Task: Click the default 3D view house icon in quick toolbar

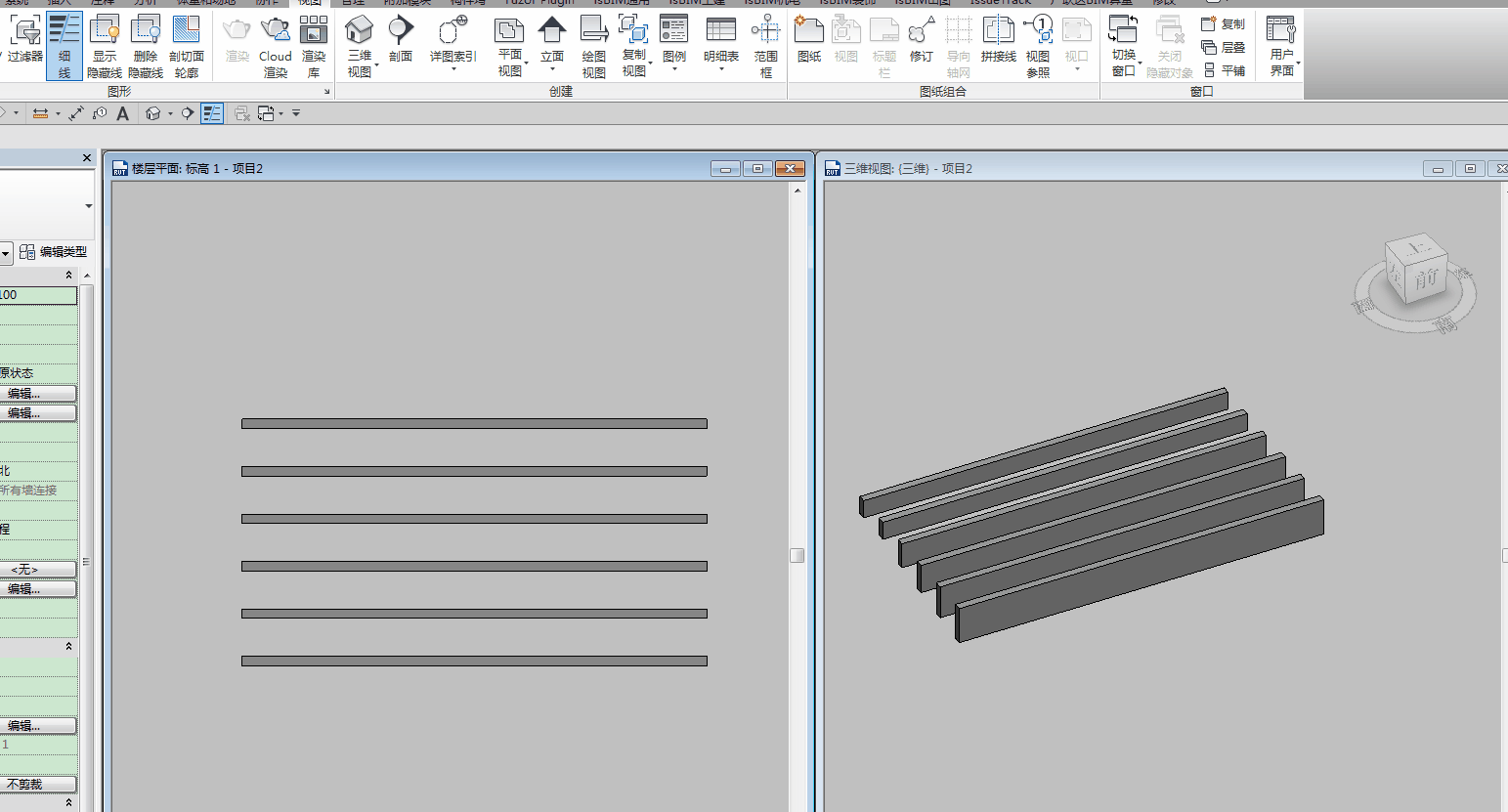Action: 153,113
